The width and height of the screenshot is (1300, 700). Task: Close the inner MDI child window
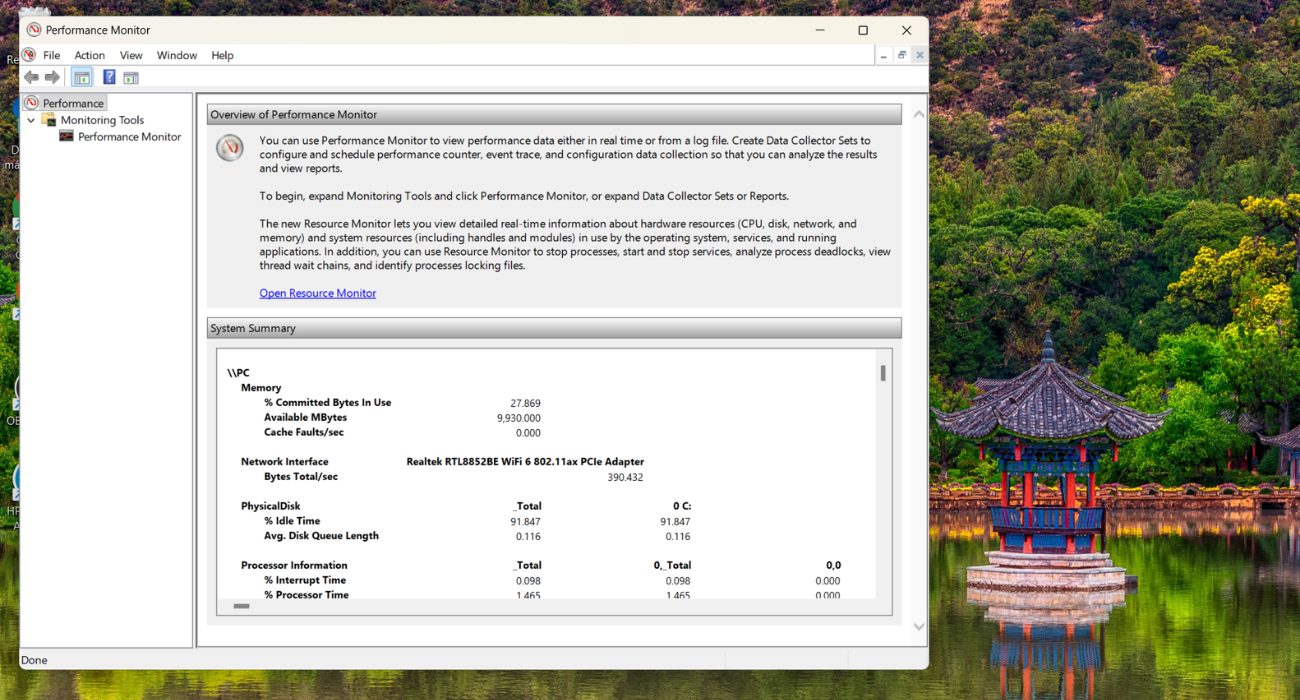(x=919, y=55)
